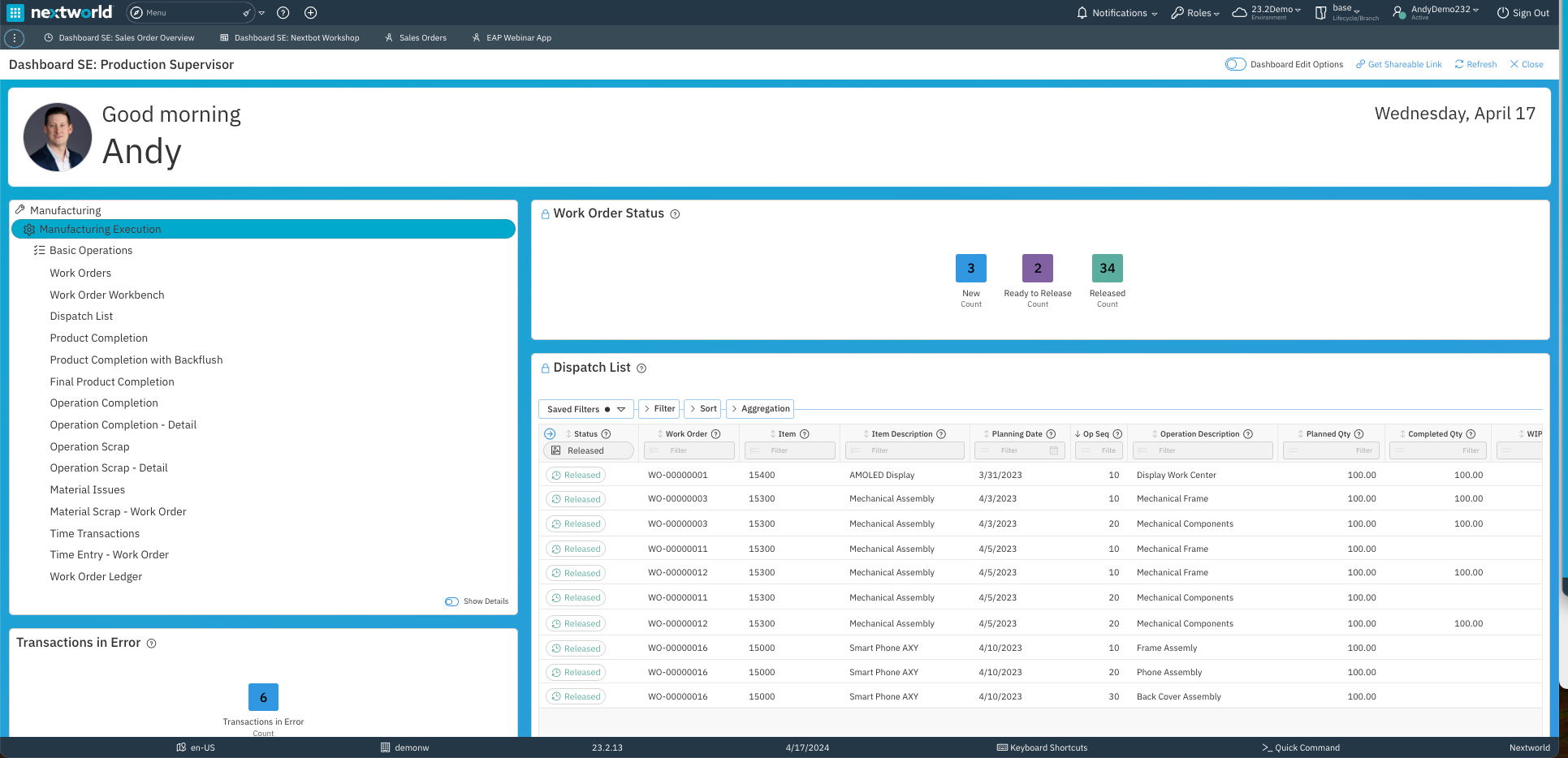The height and width of the screenshot is (758, 1568).
Task: Select Work Order Workbench in the Manufacturing tree
Action: (x=106, y=295)
